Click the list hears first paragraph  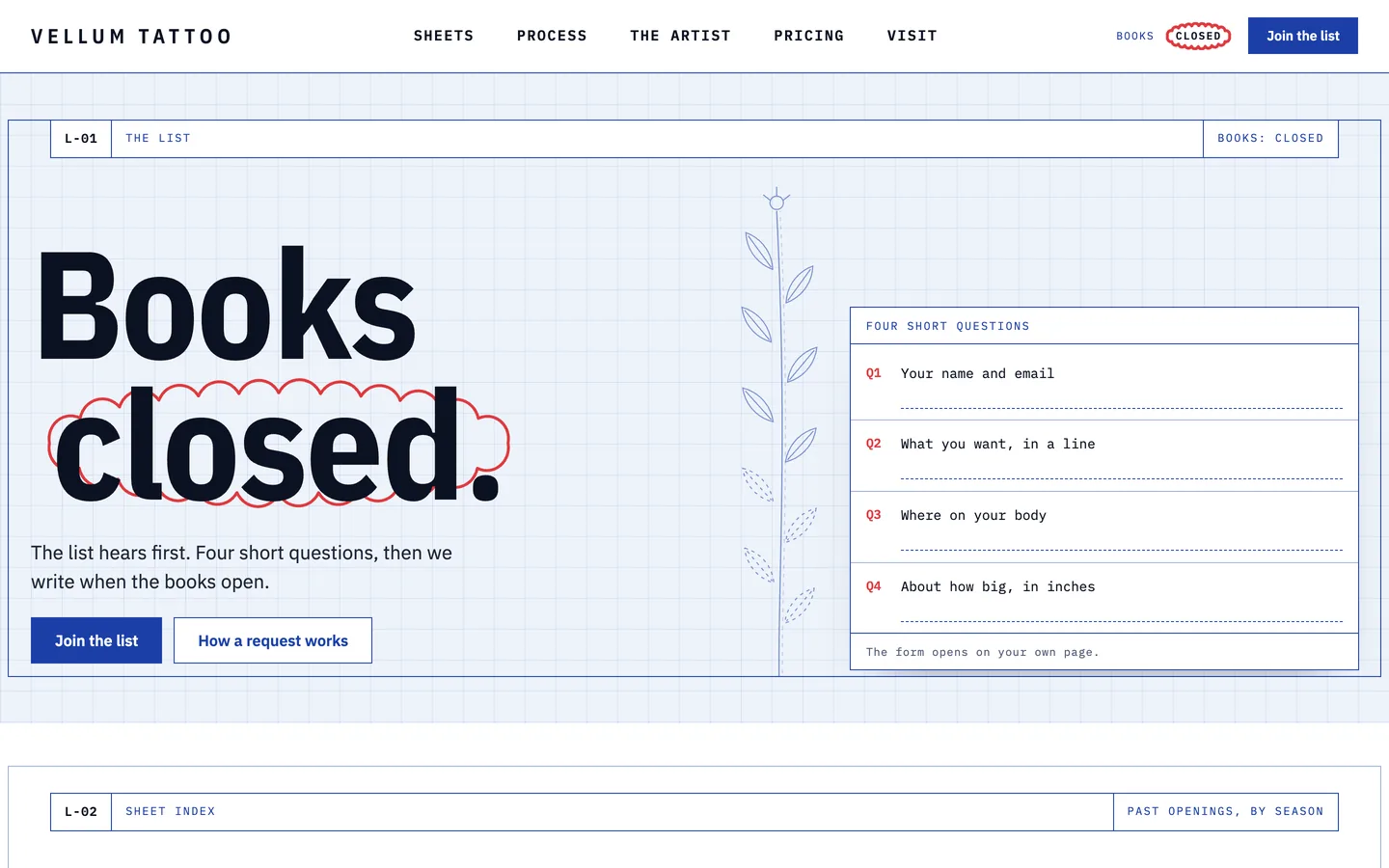[241, 567]
